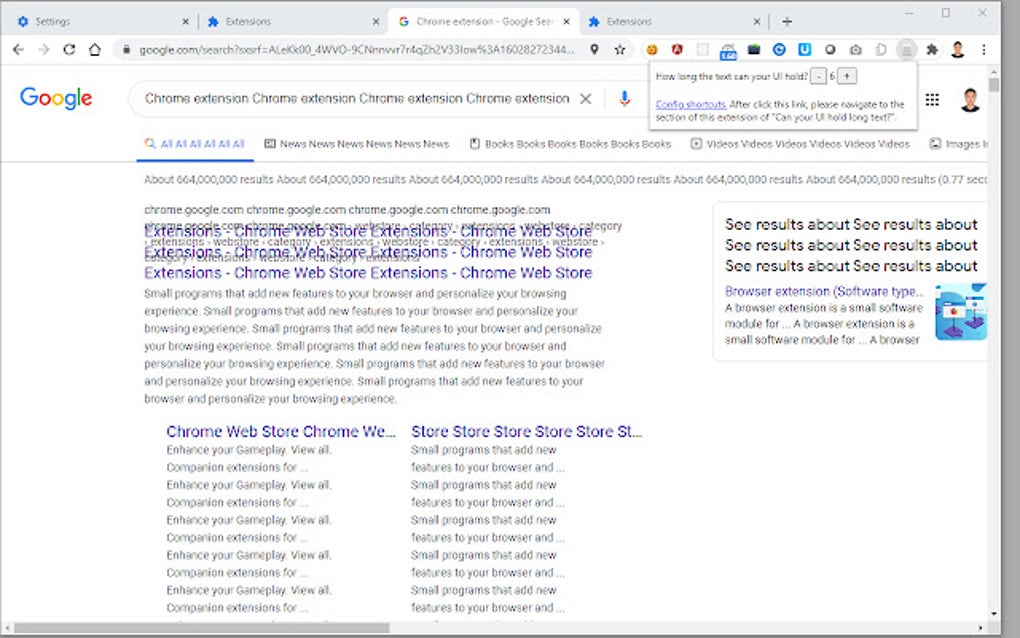This screenshot has width=1020, height=638.
Task: Increase the text value with the plus stepper
Action: [x=847, y=76]
